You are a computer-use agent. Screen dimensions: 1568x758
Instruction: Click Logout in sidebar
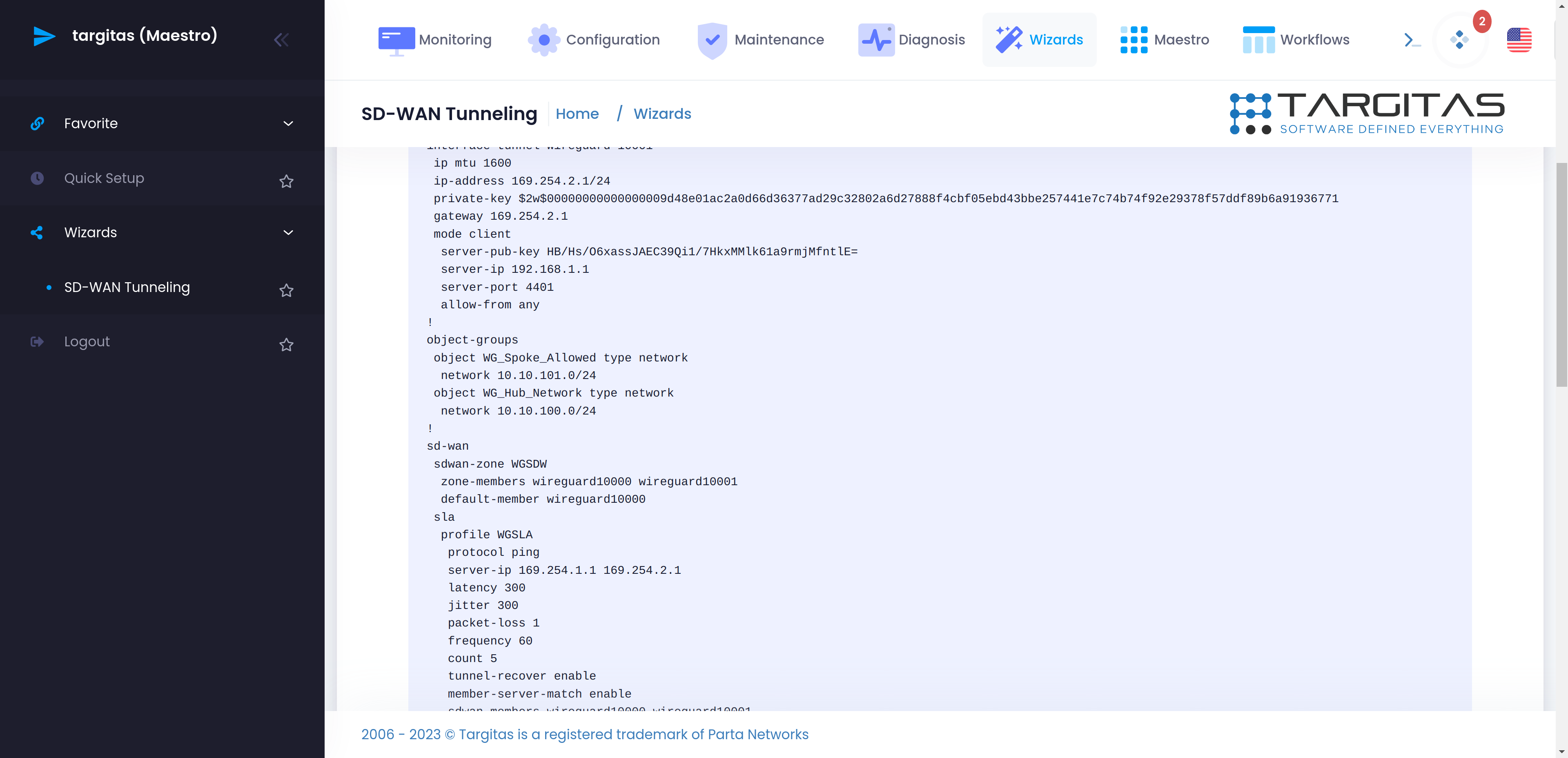[x=87, y=342]
